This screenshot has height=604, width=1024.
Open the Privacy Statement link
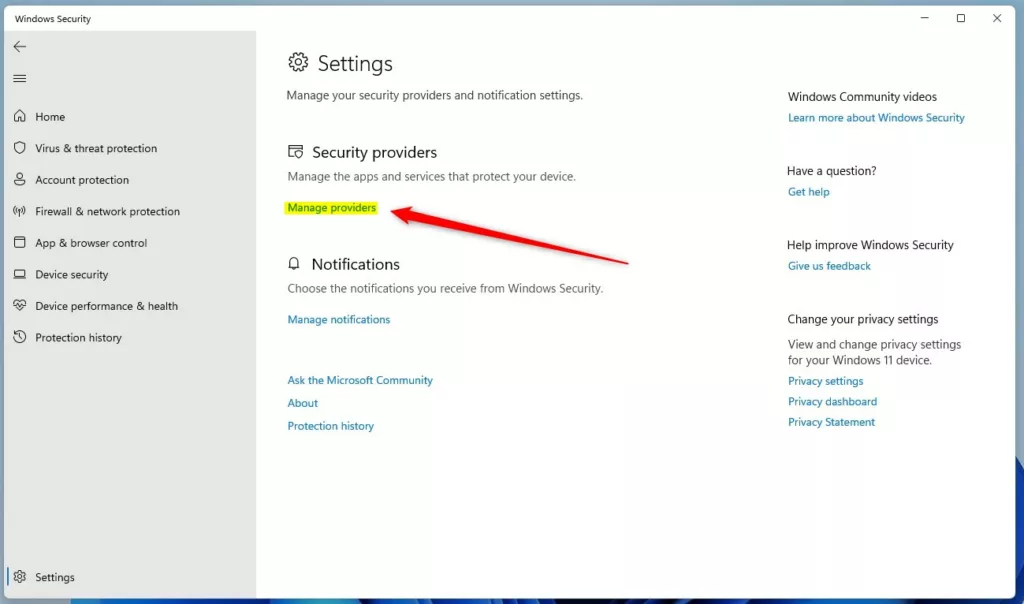pos(831,422)
